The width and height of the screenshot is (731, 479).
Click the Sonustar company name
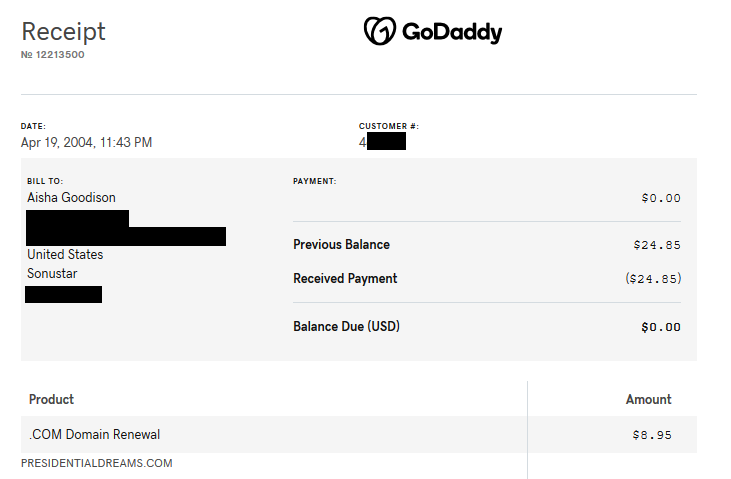tap(52, 273)
